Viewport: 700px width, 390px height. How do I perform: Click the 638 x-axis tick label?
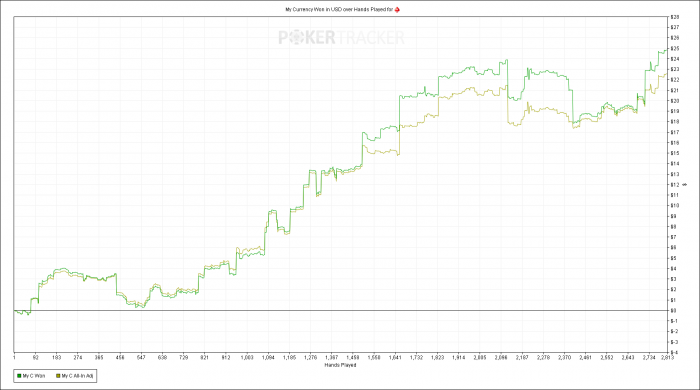(x=162, y=357)
